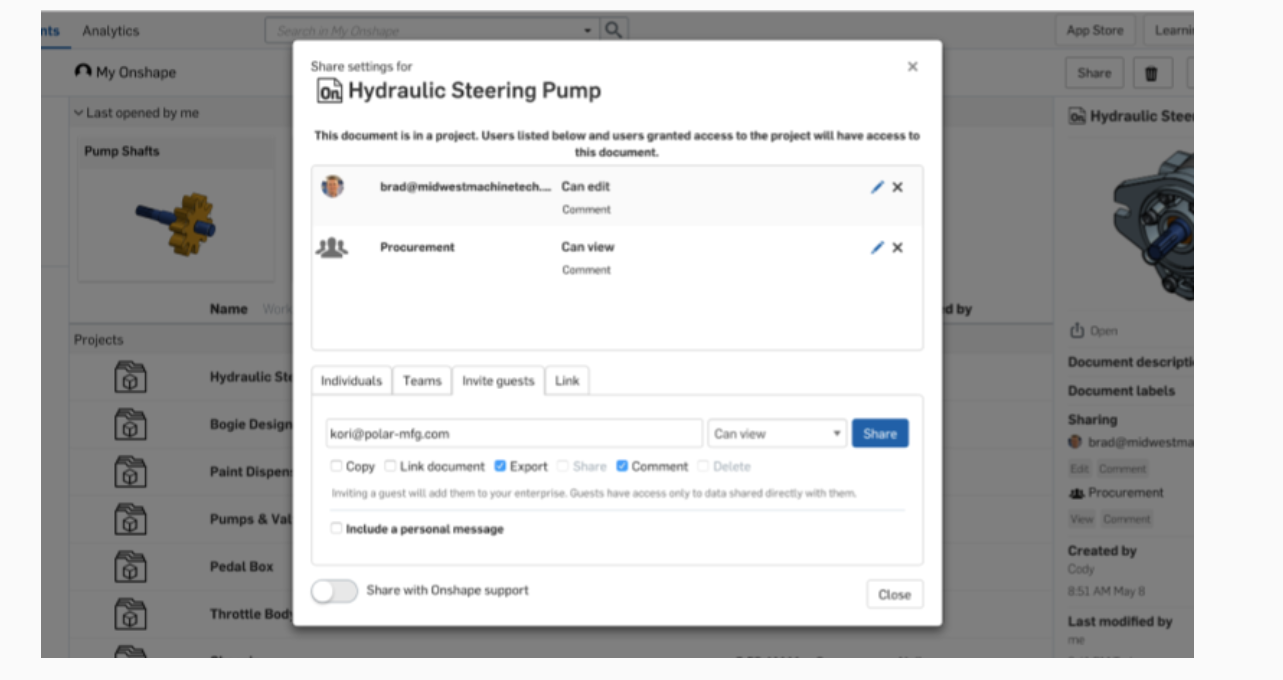
Task: Click the guest email input field
Action: pos(514,433)
